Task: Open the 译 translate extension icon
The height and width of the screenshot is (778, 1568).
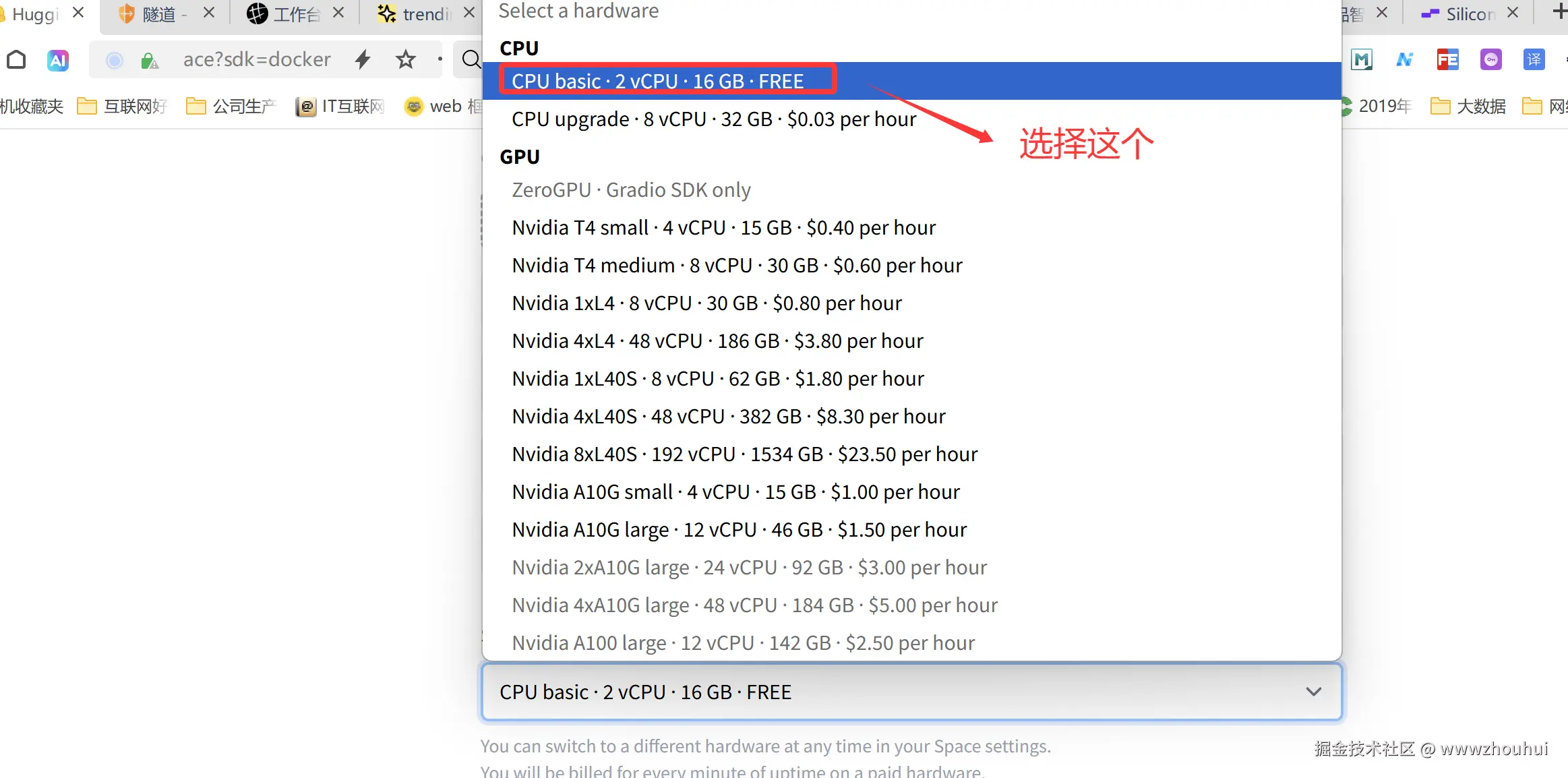Action: 1534,60
